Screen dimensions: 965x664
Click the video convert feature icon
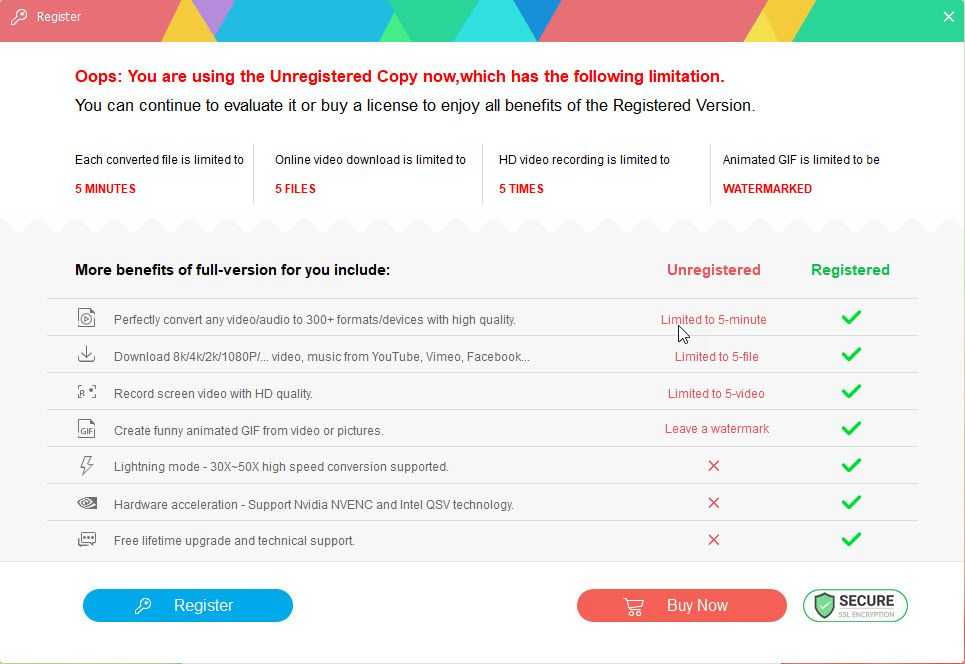[x=87, y=318]
